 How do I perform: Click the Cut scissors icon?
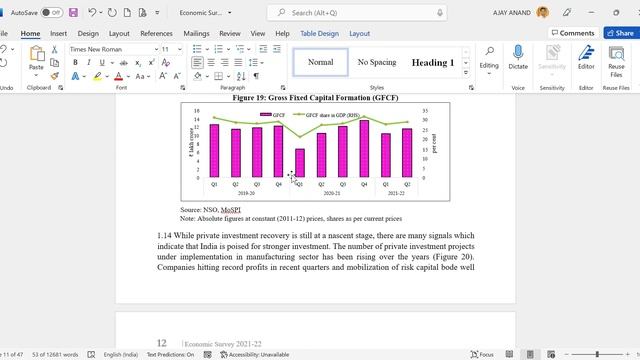tap(54, 49)
